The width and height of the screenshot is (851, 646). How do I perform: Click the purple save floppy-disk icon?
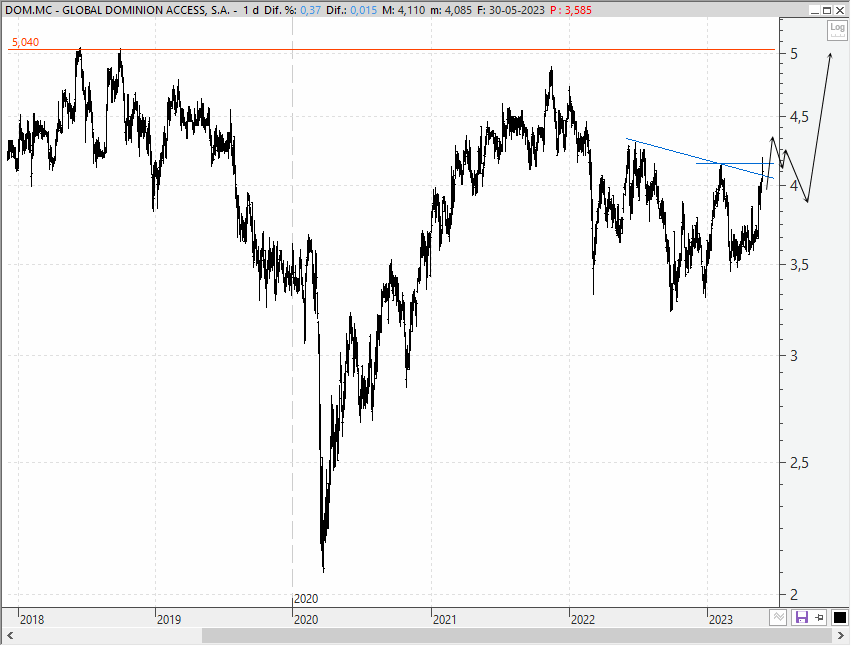pyautogui.click(x=802, y=617)
